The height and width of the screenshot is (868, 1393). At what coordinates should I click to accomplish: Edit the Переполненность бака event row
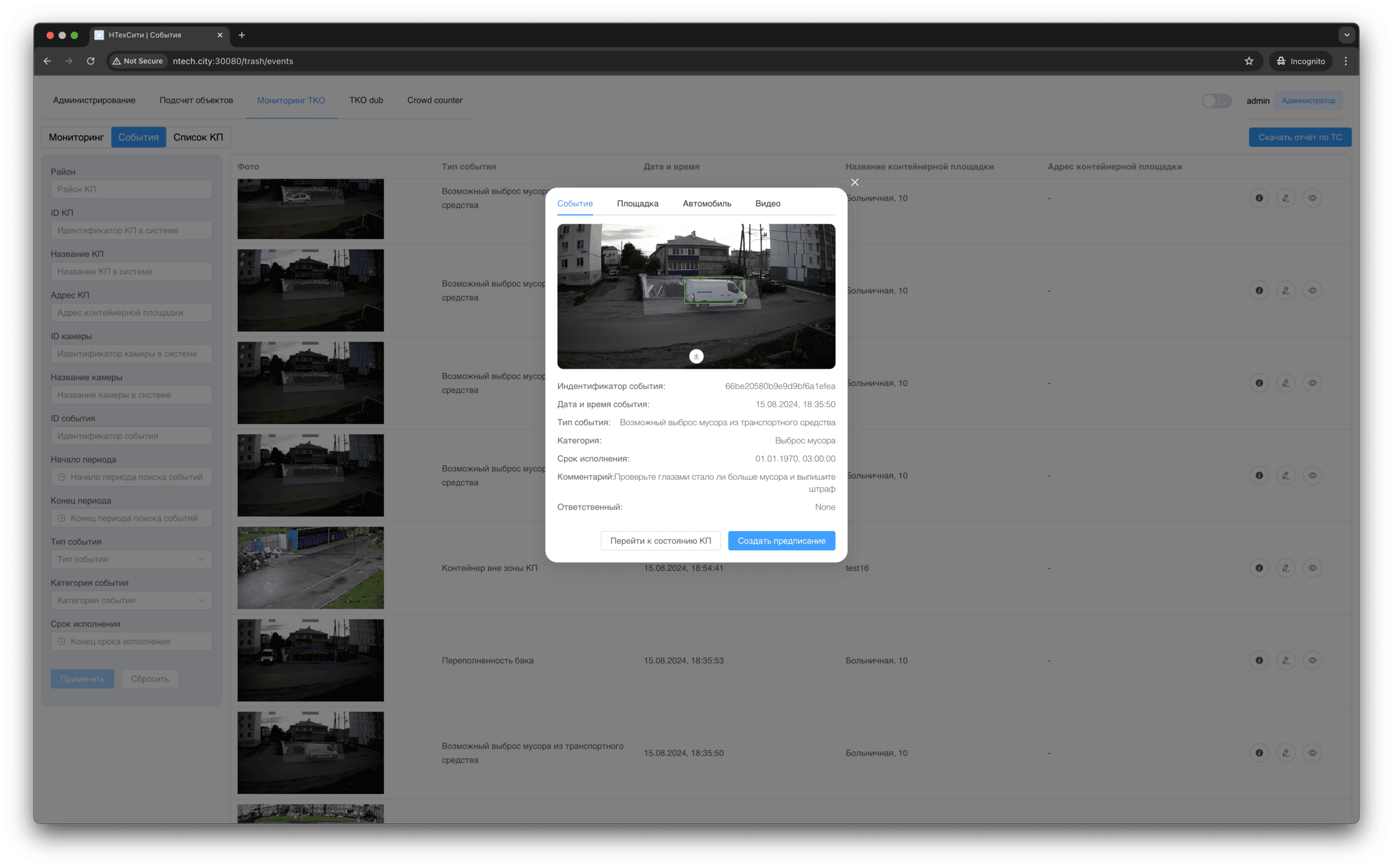pyautogui.click(x=1285, y=660)
